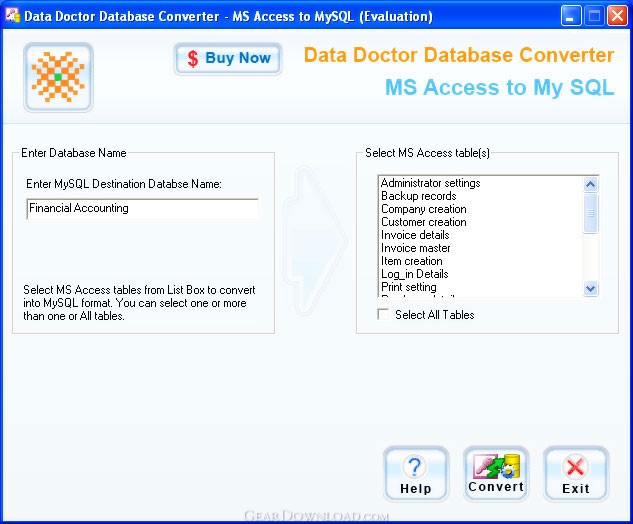The width and height of the screenshot is (633, 524).
Task: Select 'Invoice details' in the table list
Action: pyautogui.click(x=481, y=235)
